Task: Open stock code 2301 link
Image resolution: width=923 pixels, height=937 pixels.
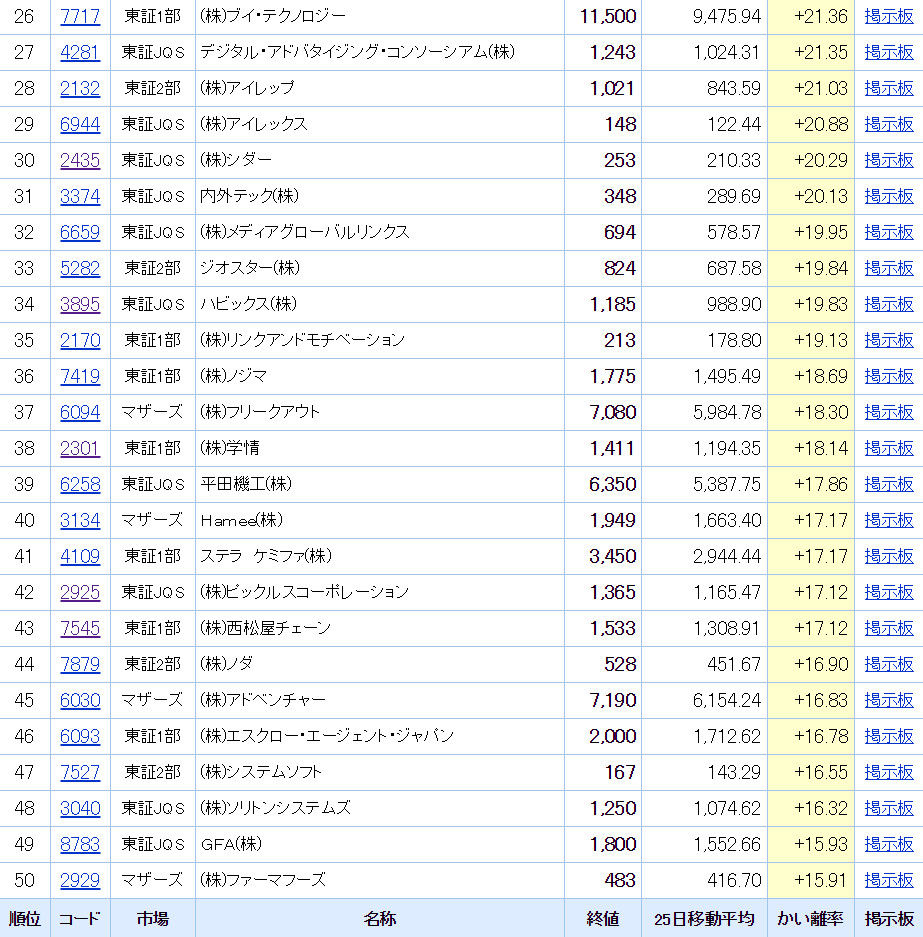Action: coord(80,448)
